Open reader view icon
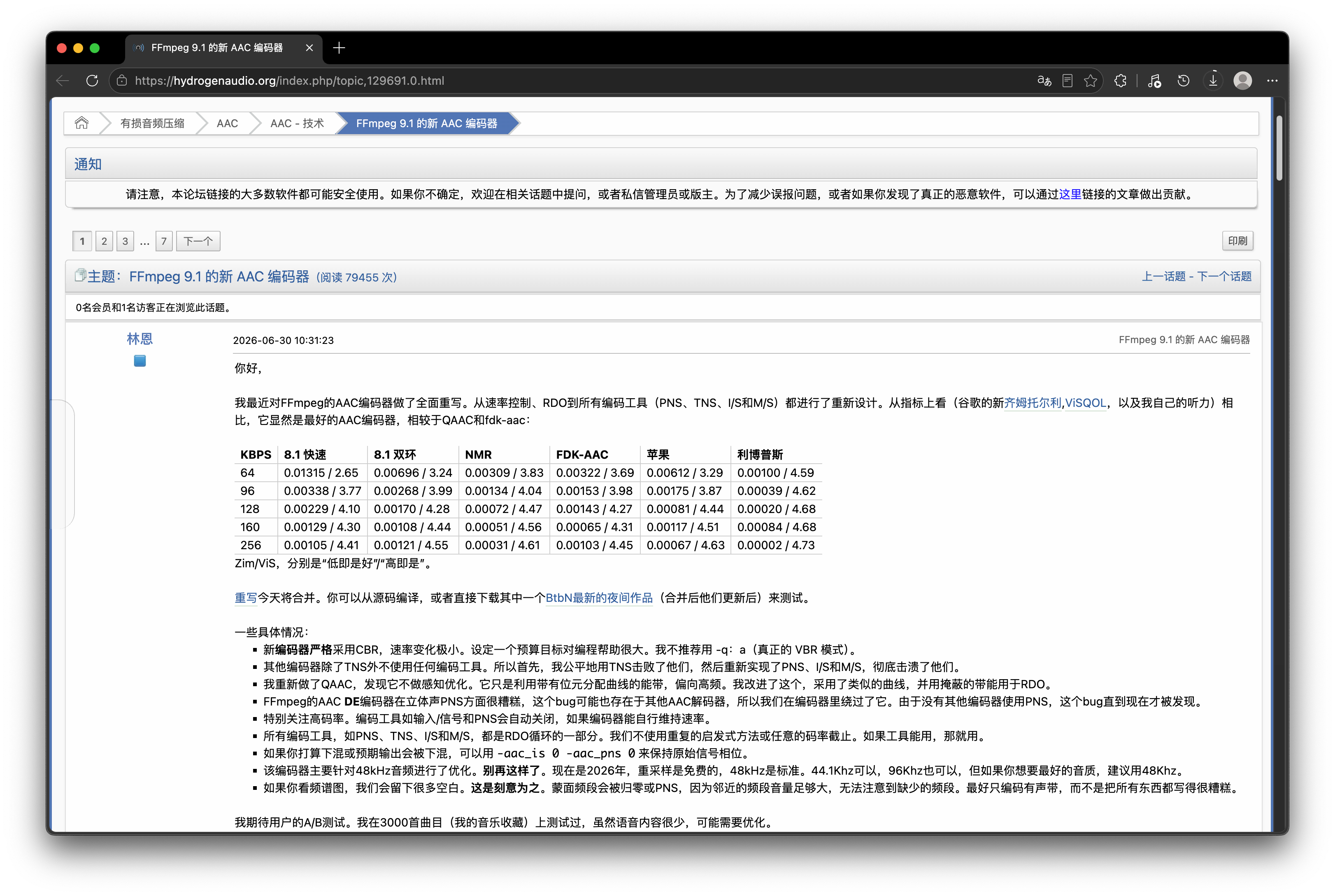The height and width of the screenshot is (896, 1335). (x=1067, y=81)
